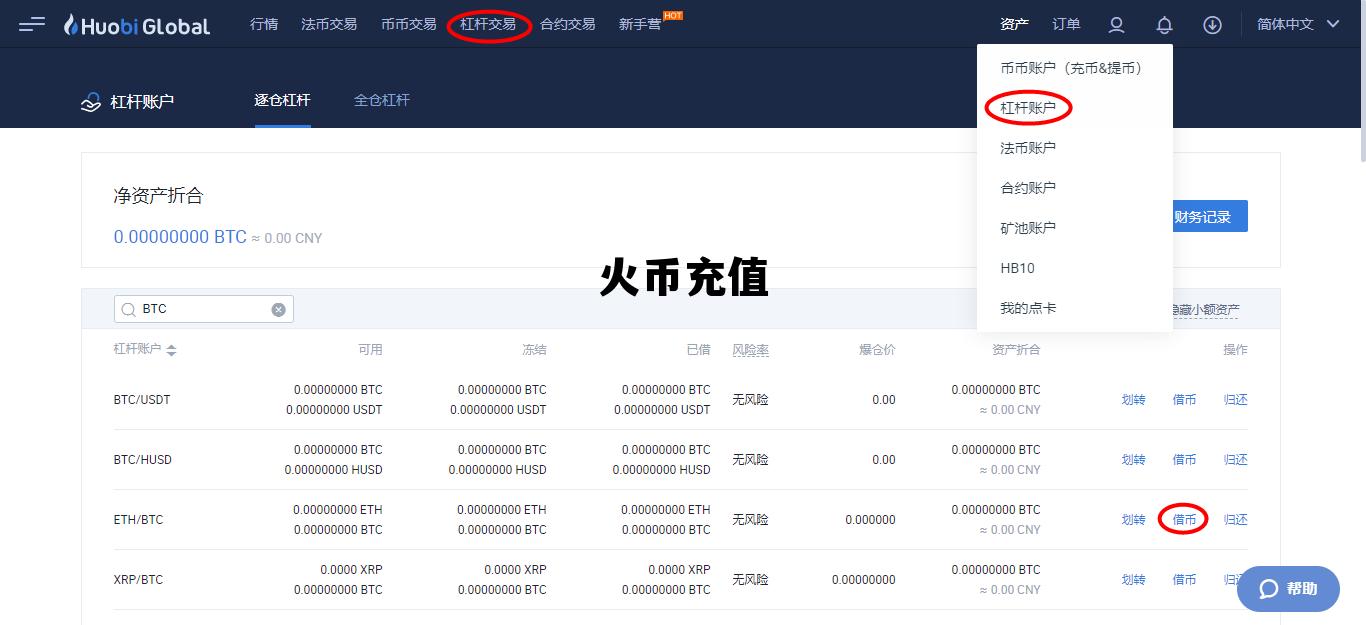Click the 0.00000000 BTC net asset value
Image resolution: width=1366 pixels, height=625 pixels.
tap(180, 237)
